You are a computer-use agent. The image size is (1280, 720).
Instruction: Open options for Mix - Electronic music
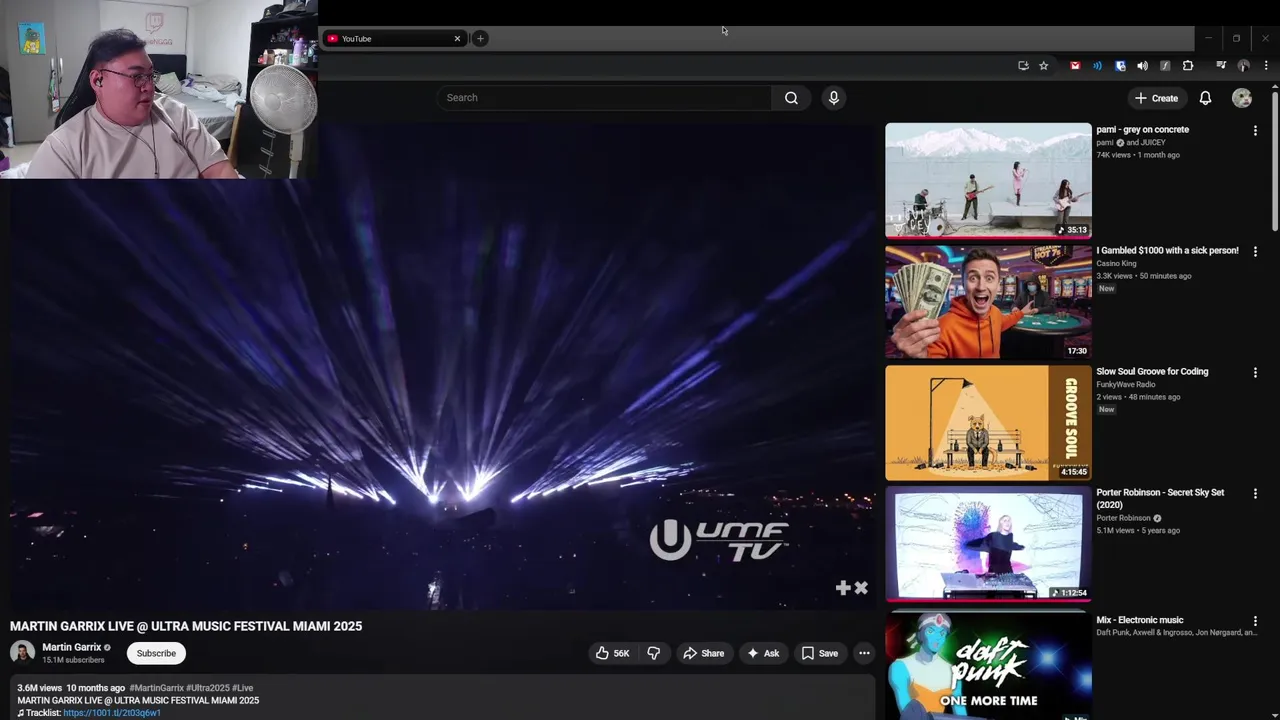1255,621
